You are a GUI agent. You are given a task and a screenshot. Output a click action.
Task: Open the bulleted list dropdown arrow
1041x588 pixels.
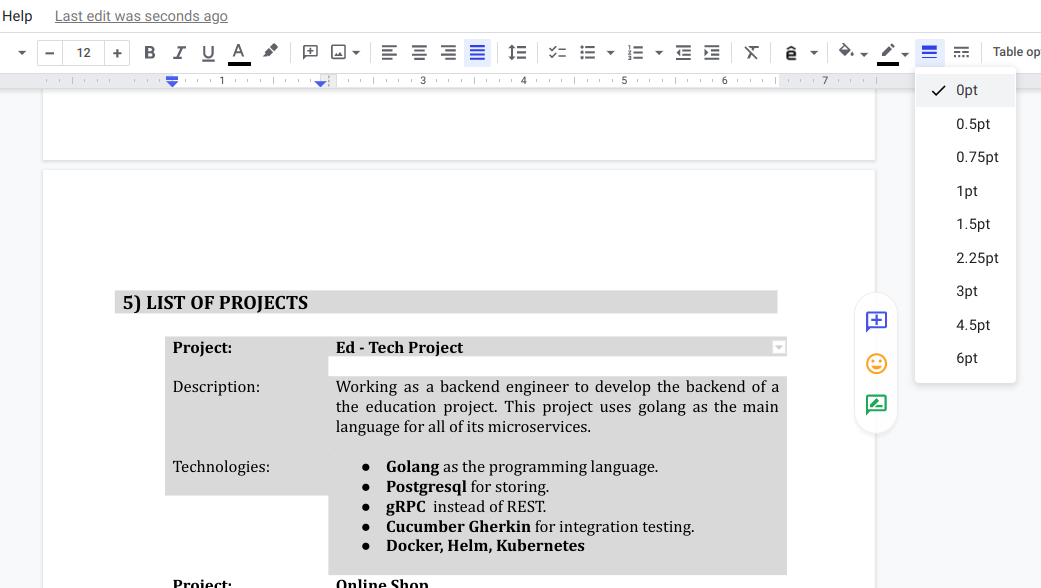coord(609,52)
